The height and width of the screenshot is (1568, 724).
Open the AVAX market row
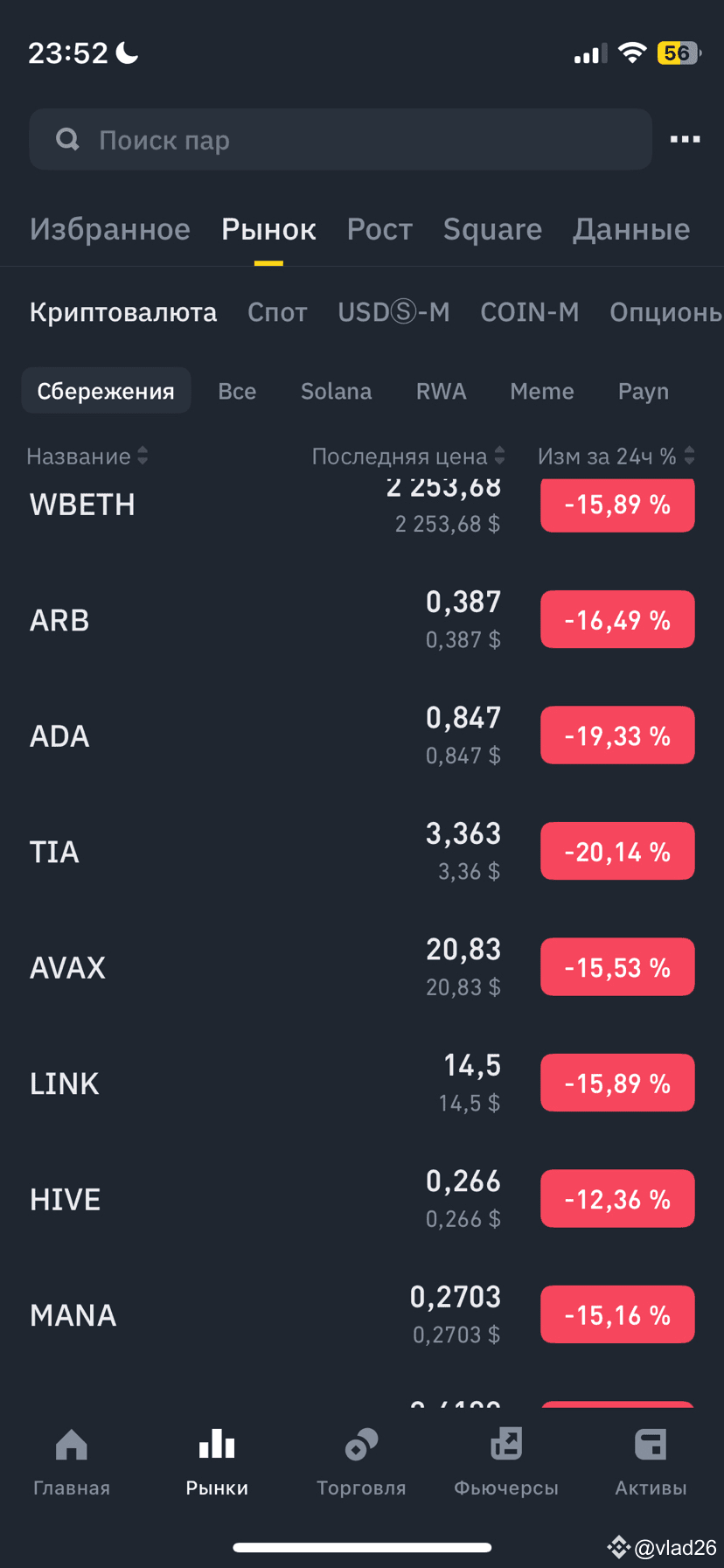point(262,967)
